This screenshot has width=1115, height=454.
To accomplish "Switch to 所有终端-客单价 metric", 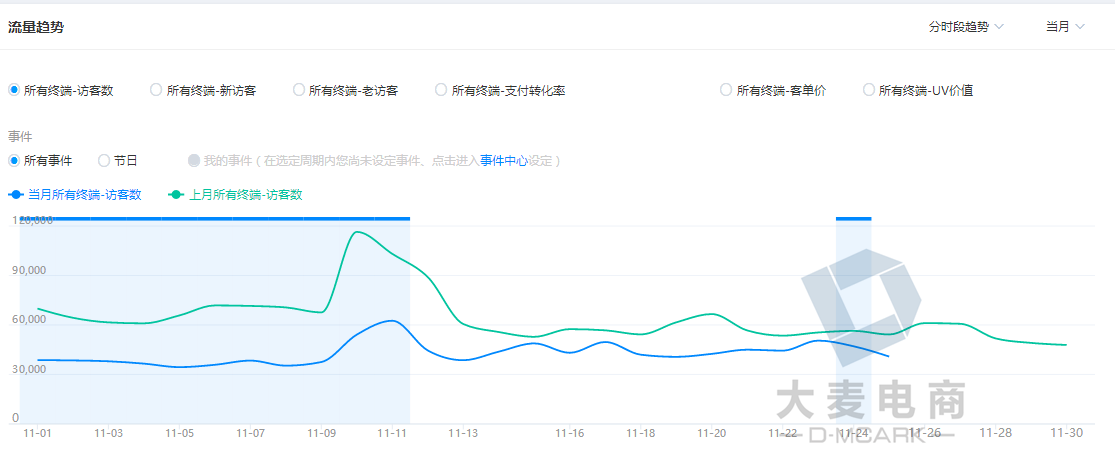I will point(726,90).
